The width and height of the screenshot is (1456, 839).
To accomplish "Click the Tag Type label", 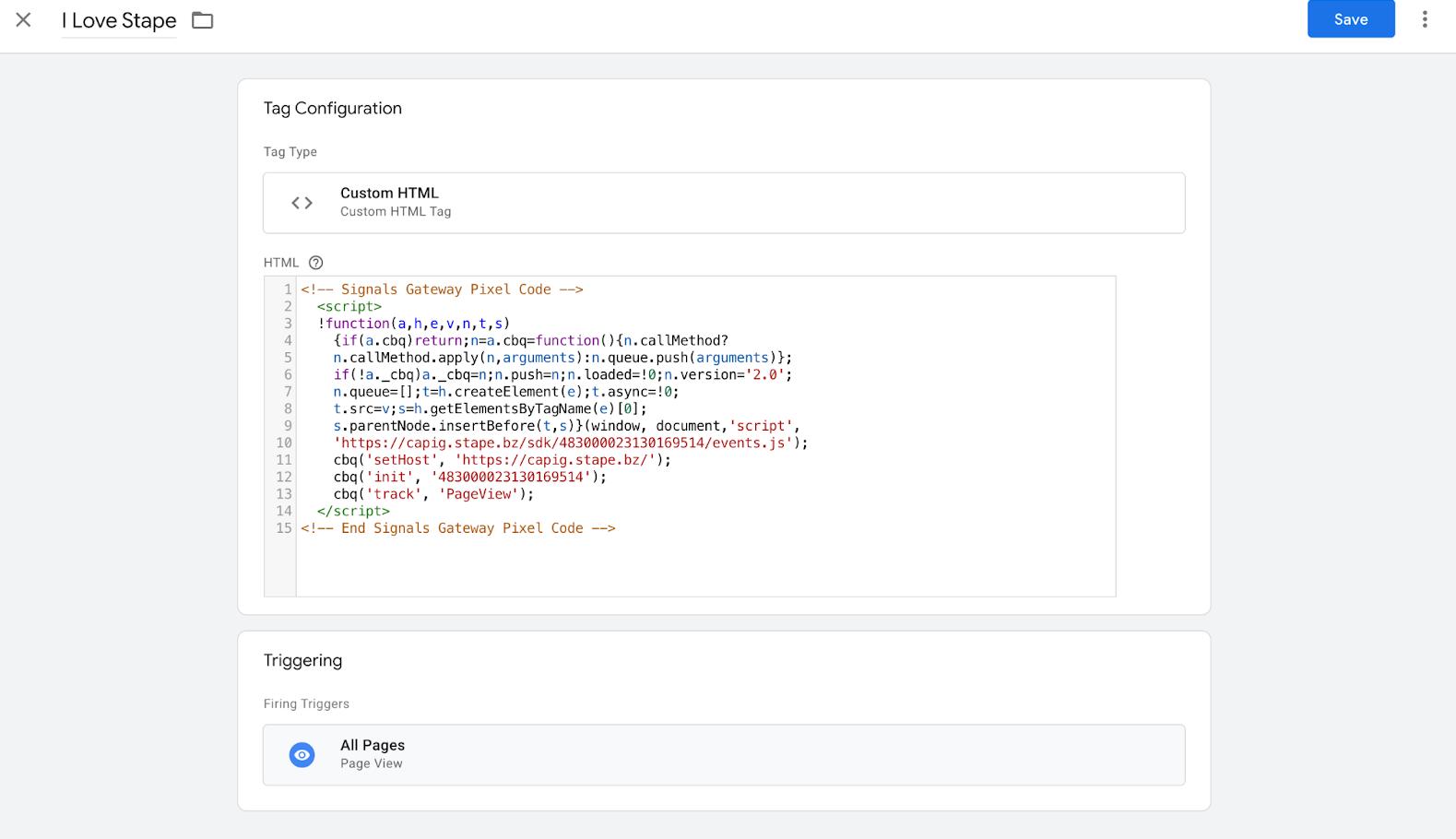I will (290, 152).
